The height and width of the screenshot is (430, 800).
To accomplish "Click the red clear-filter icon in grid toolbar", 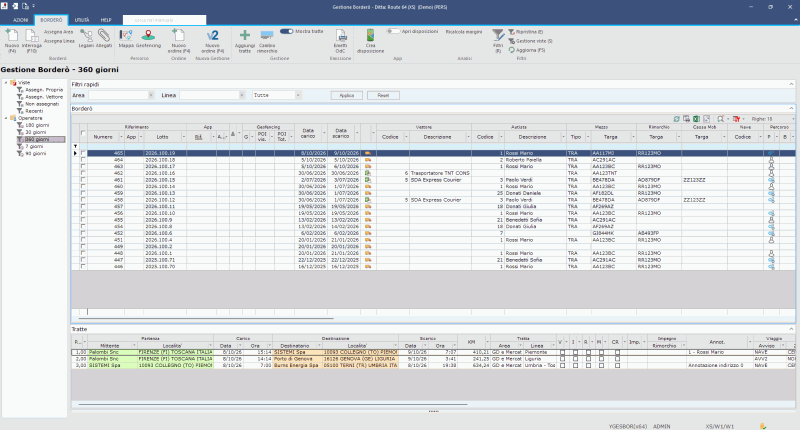I will pyautogui.click(x=736, y=119).
